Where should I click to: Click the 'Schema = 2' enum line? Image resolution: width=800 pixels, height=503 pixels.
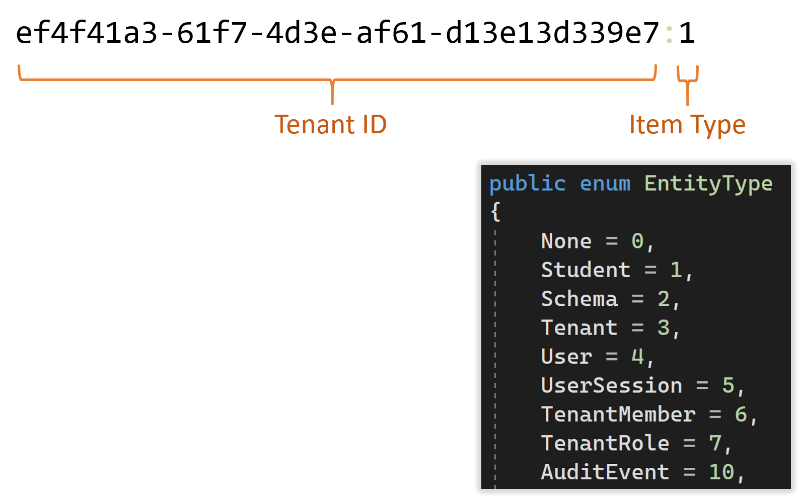[x=611, y=299]
